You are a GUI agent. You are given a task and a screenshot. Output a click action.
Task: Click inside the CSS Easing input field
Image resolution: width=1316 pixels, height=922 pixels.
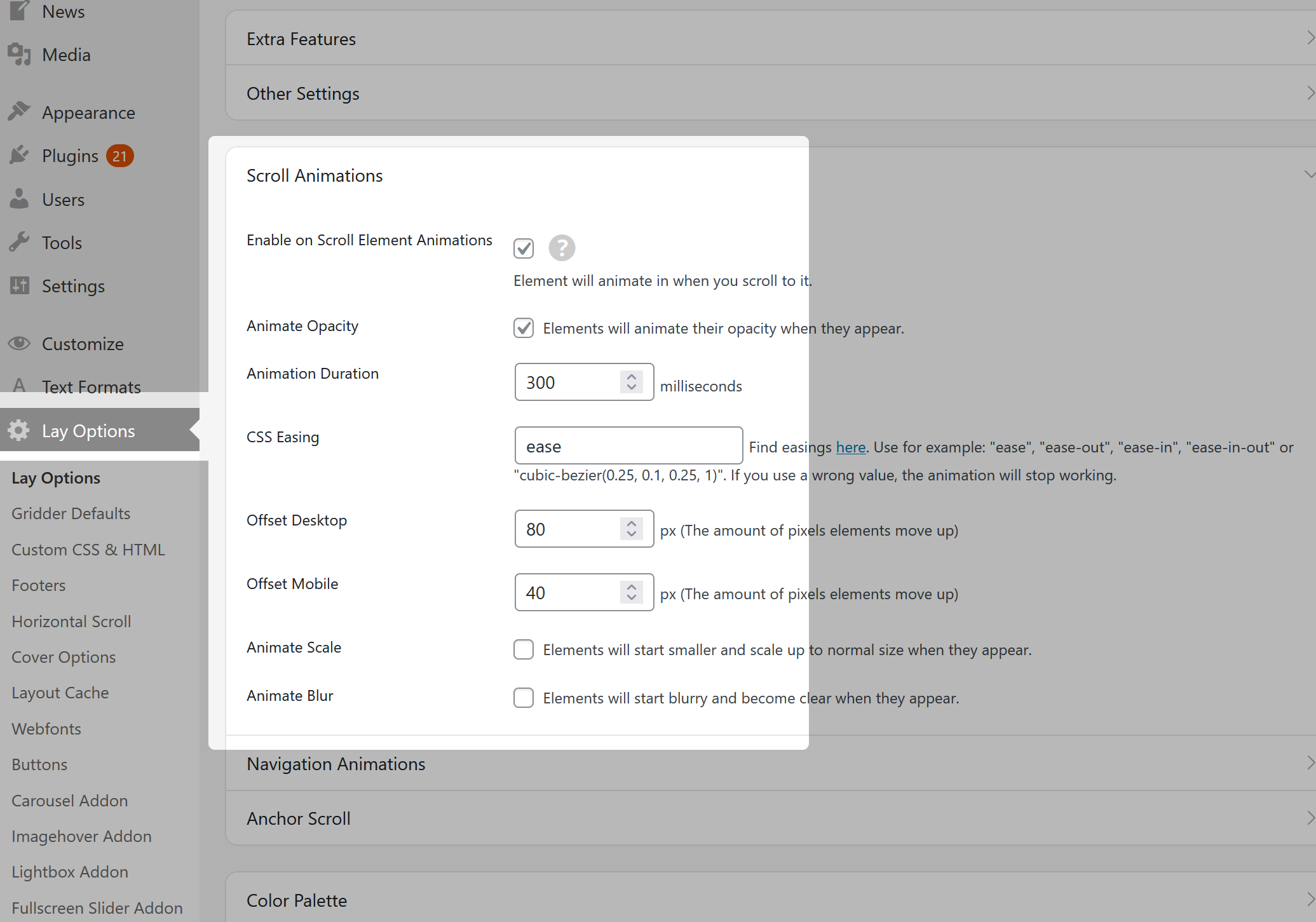coord(628,445)
